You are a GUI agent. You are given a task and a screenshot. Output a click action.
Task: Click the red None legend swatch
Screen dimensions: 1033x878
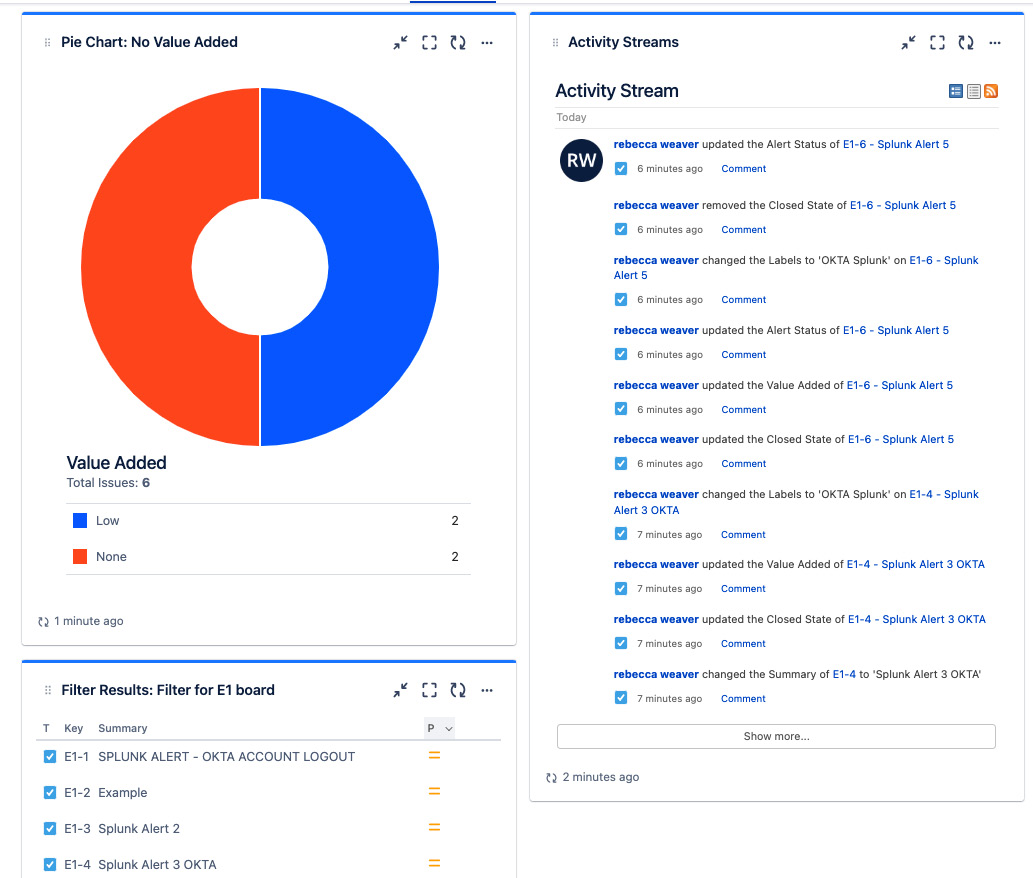pos(80,557)
